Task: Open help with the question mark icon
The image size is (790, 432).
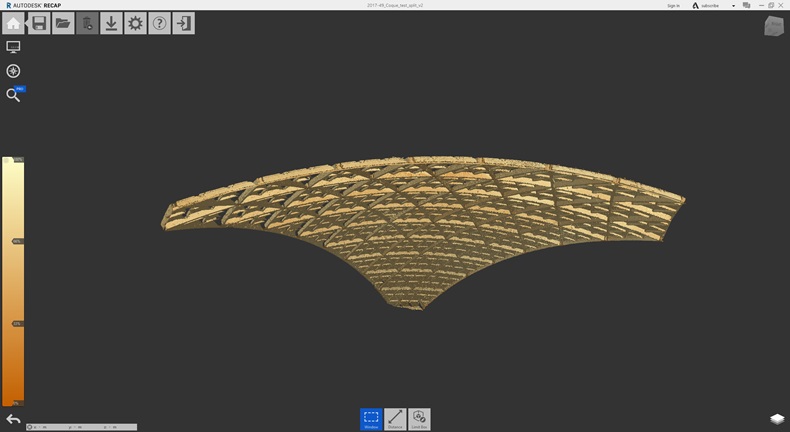Action: (x=159, y=23)
